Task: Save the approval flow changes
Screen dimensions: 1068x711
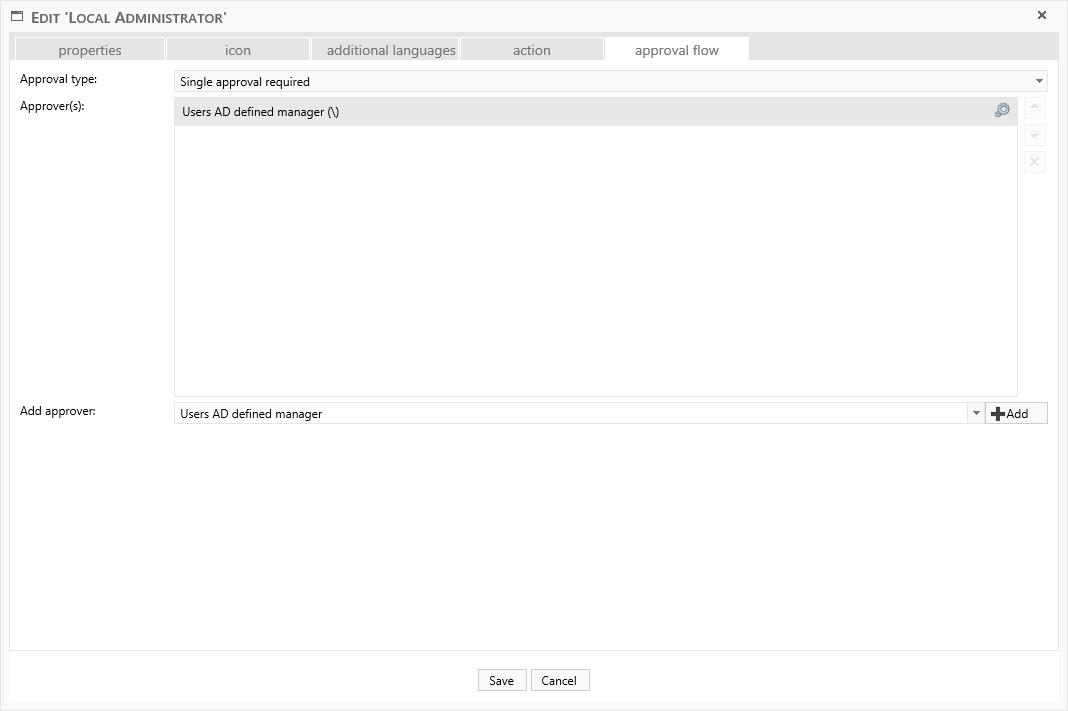Action: point(502,681)
